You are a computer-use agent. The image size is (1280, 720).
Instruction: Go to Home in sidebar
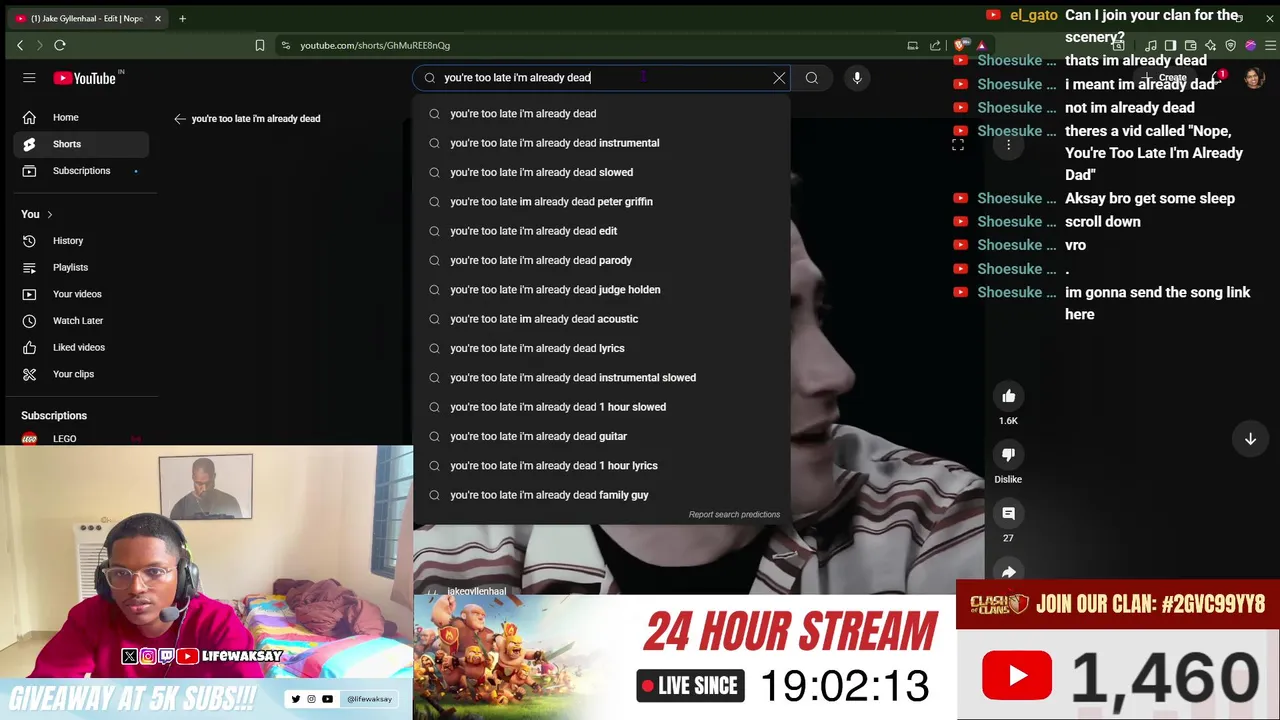tap(81, 117)
